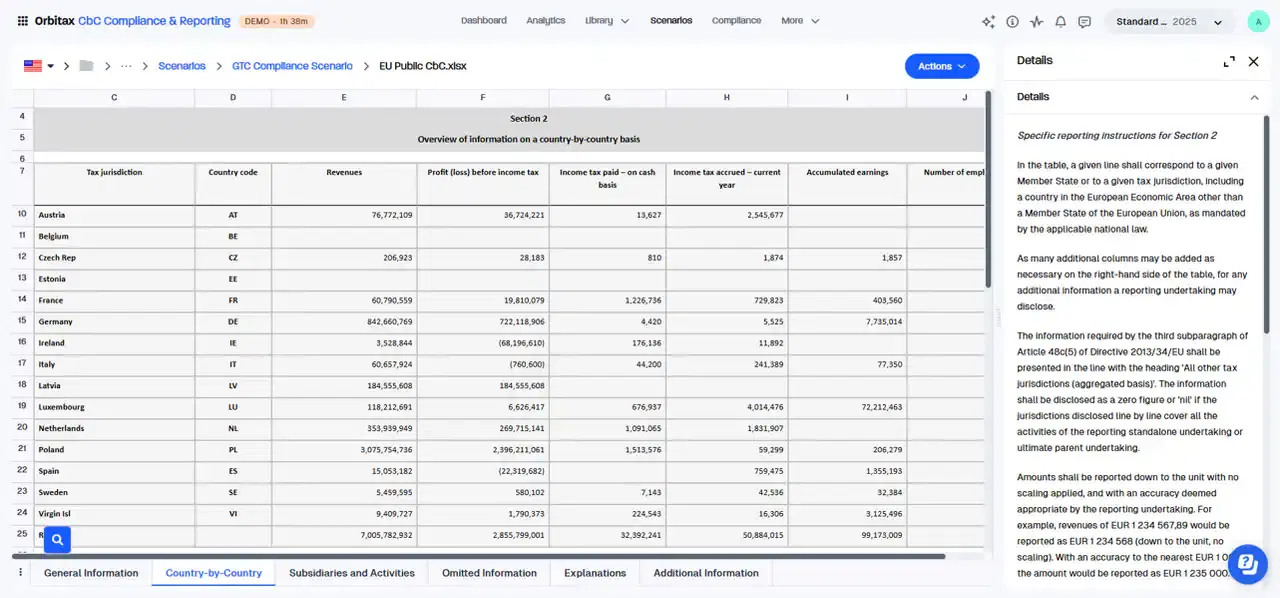The width and height of the screenshot is (1280, 598).
Task: Click the blue search magnifier button
Action: (58, 540)
